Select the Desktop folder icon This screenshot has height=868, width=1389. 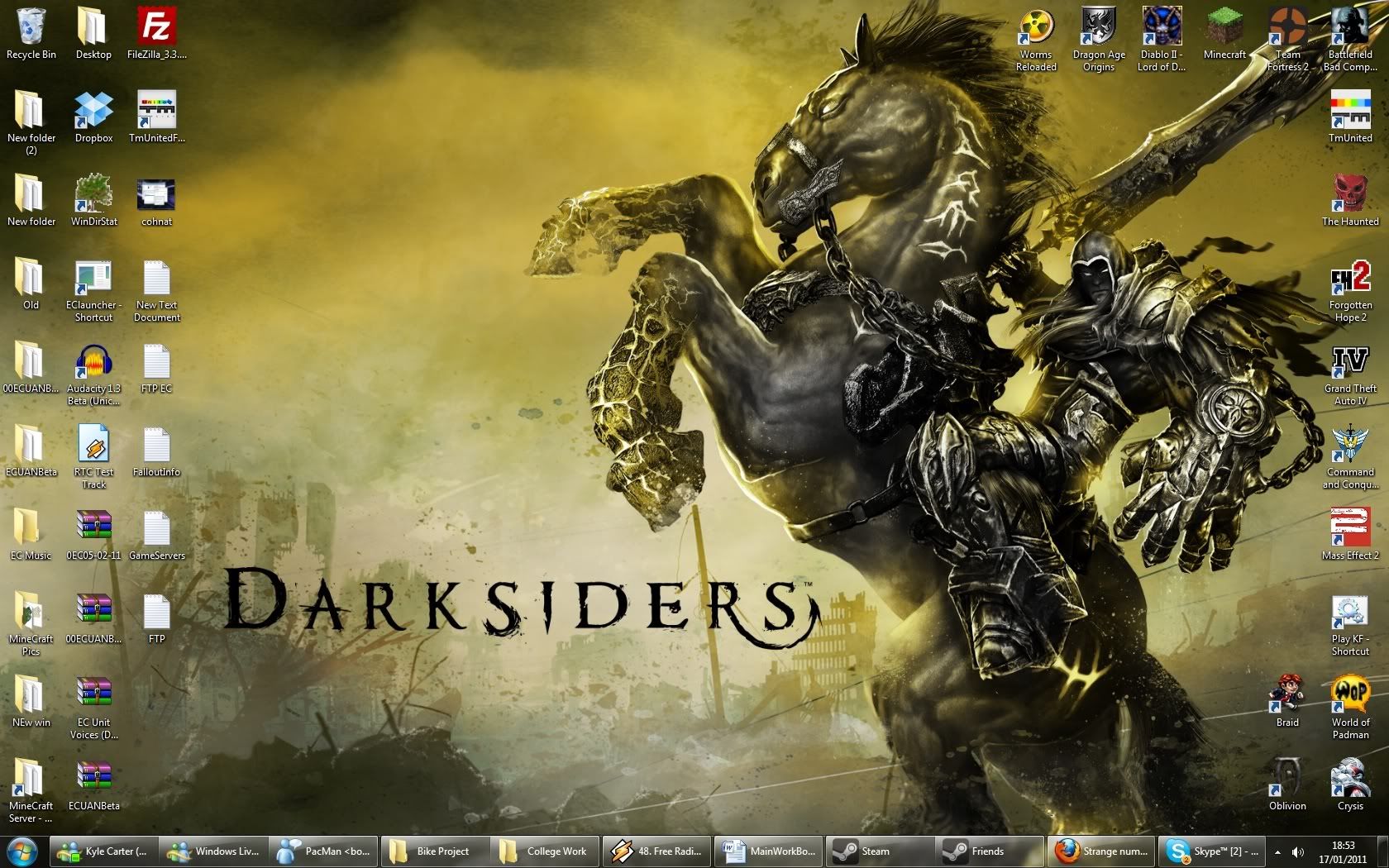(x=93, y=33)
